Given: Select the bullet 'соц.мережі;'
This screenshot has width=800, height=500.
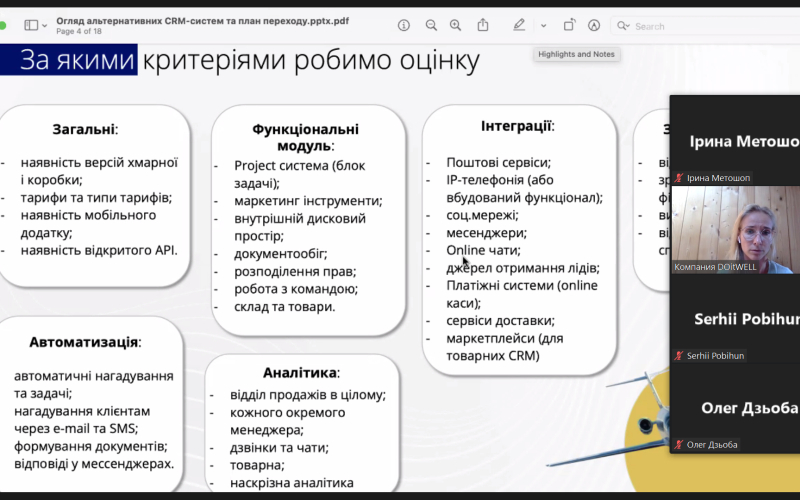Looking at the screenshot, I should pos(482,215).
